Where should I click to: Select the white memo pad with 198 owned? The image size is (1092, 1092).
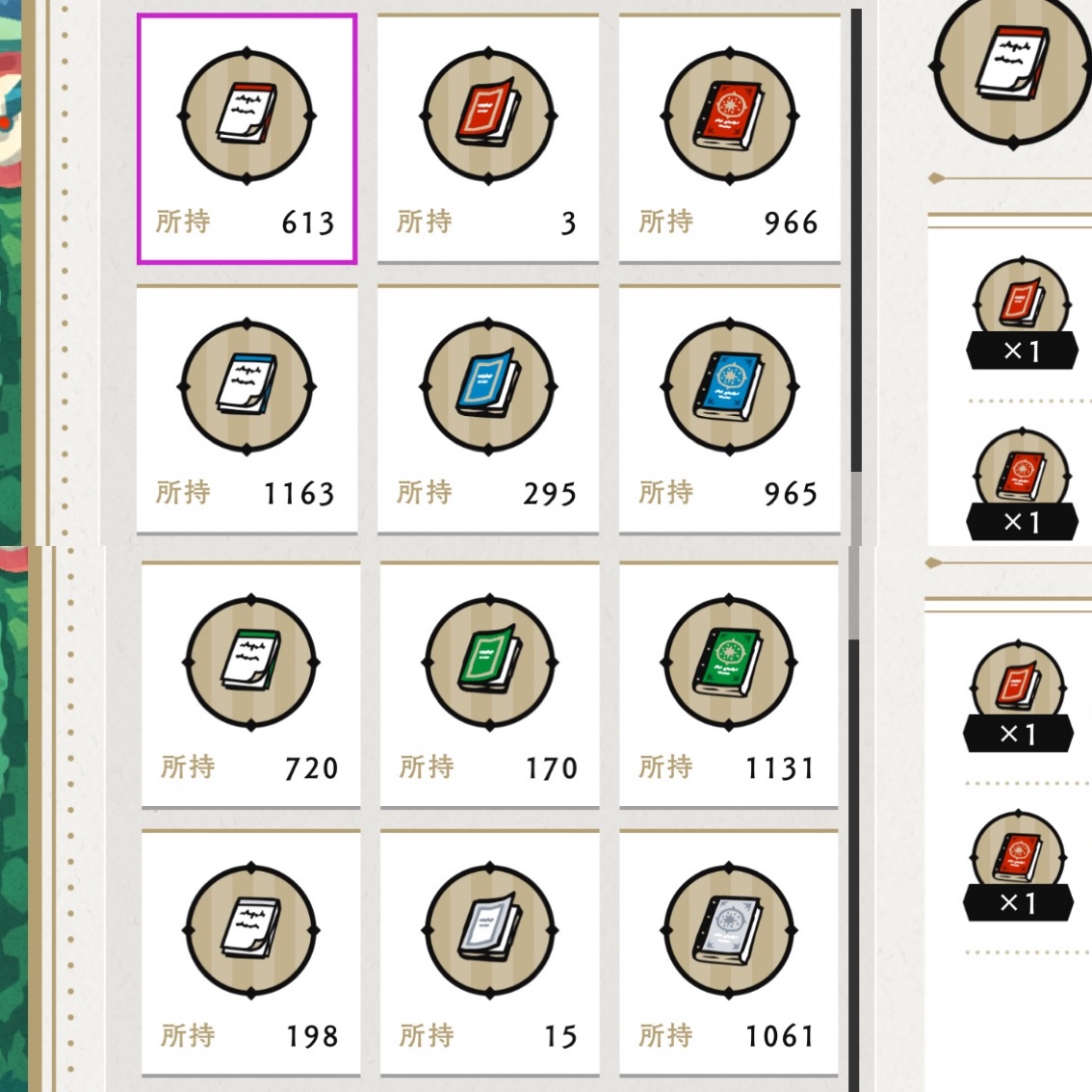250,952
